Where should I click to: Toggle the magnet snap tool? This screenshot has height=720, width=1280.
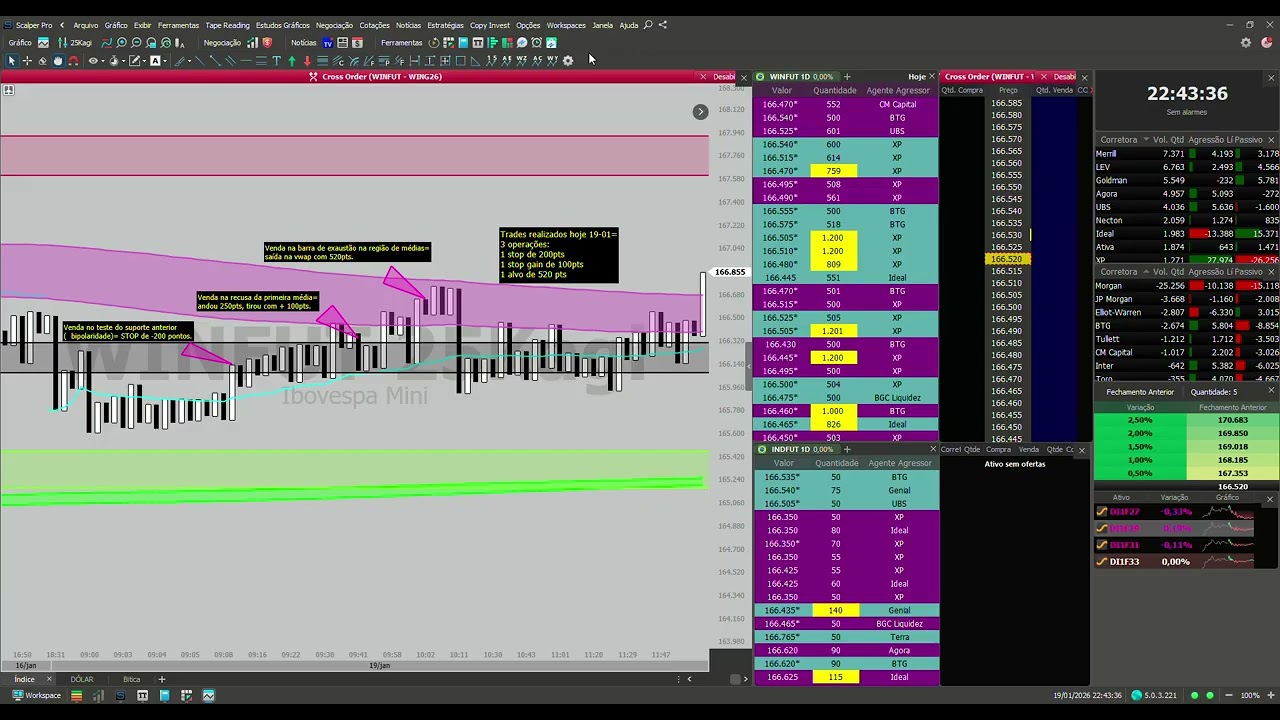pyautogui.click(x=73, y=61)
